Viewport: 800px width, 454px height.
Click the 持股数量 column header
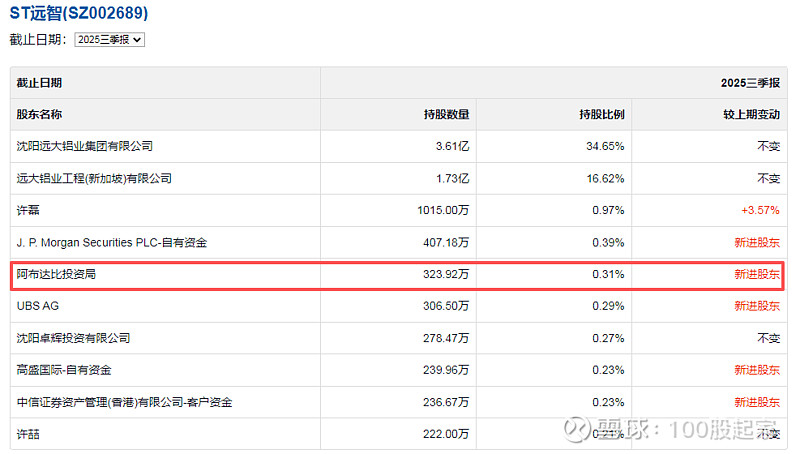point(446,114)
